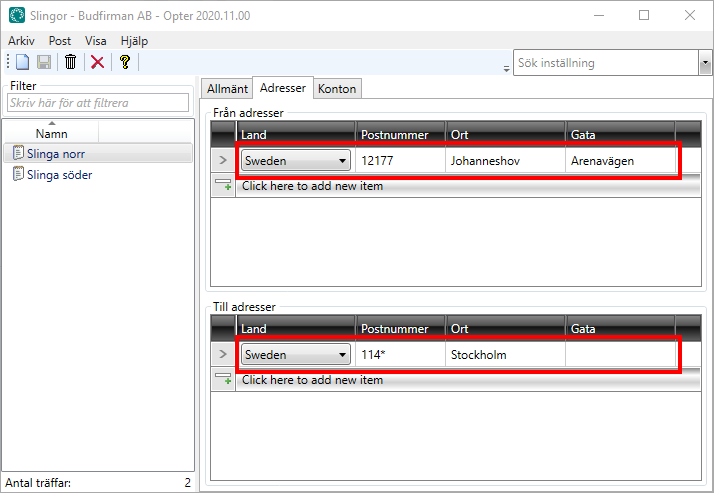The image size is (714, 493).
Task: Open the Arkiv menu
Action: point(21,40)
